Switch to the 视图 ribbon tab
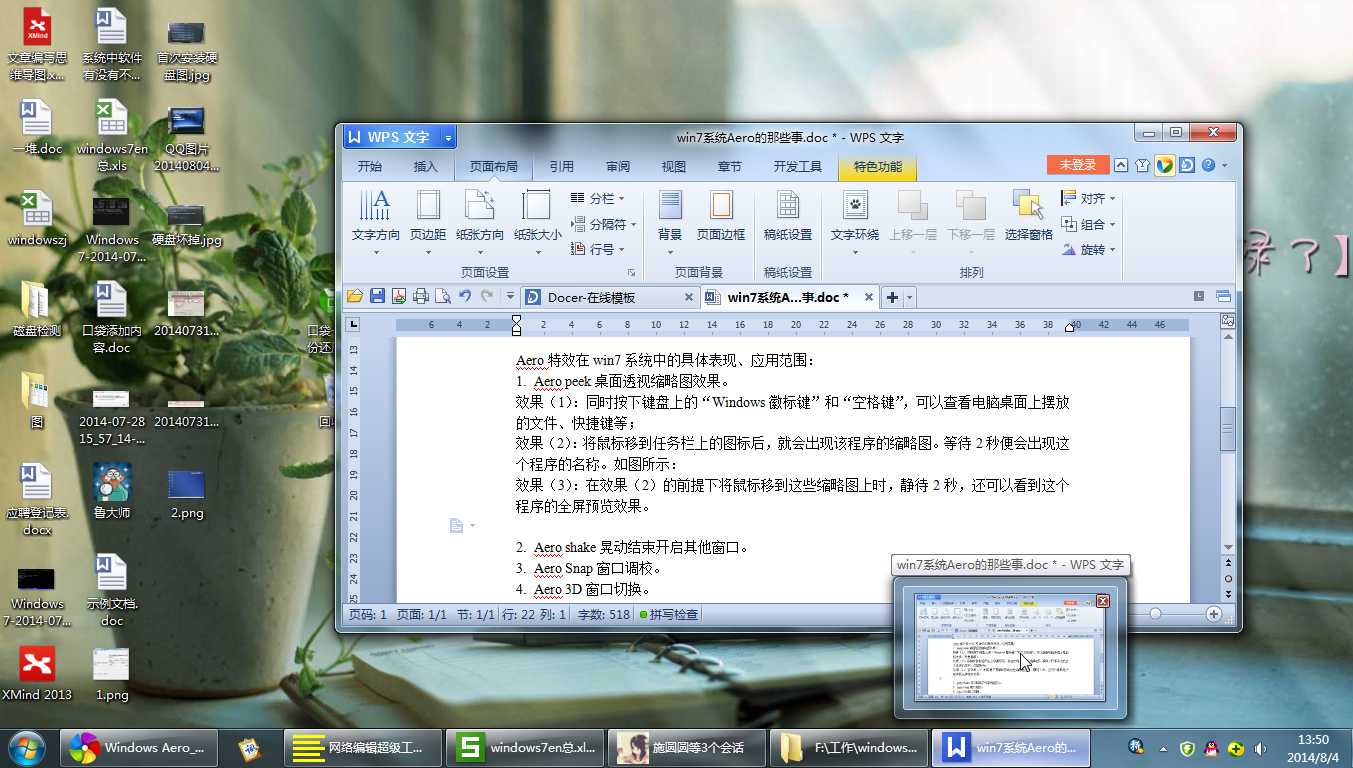This screenshot has height=768, width=1353. [674, 166]
